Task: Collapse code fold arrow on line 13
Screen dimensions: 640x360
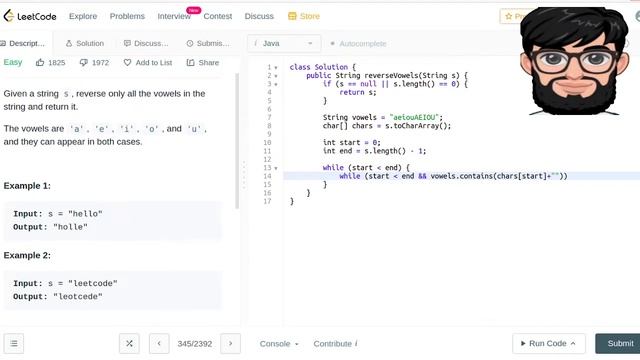Action: 276,168
